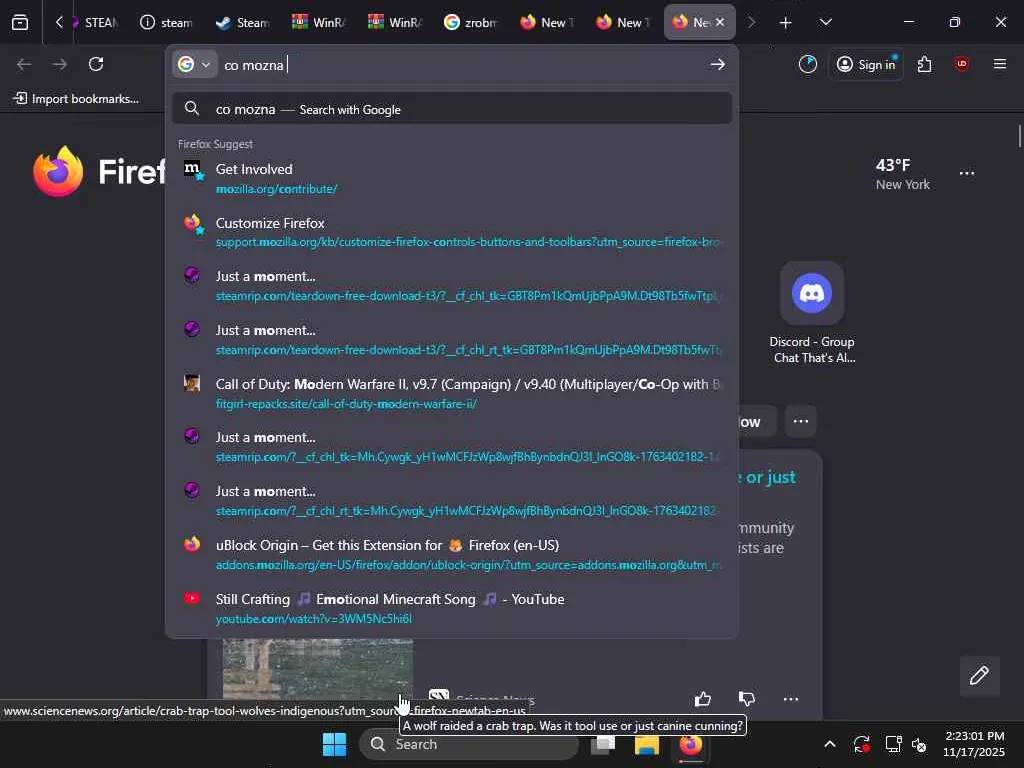Click the Go arrow in address bar
Image resolution: width=1024 pixels, height=768 pixels.
pyautogui.click(x=717, y=64)
